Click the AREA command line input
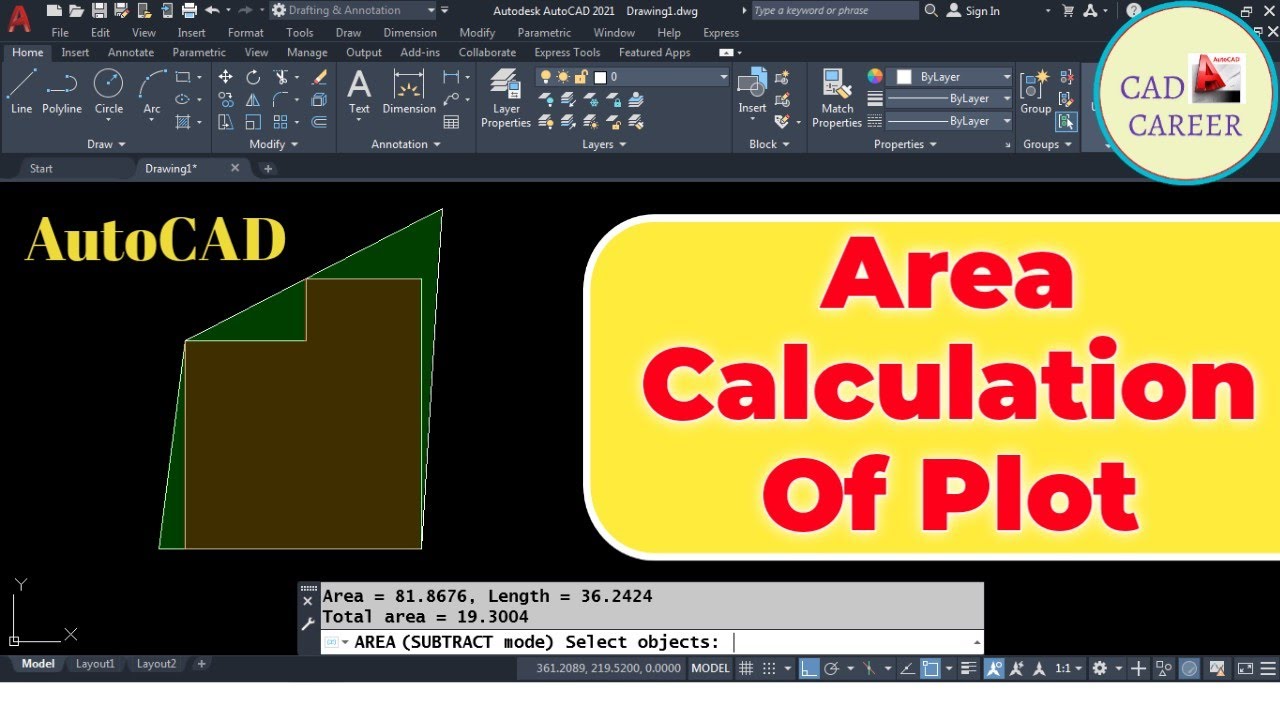The image size is (1280, 720). (x=652, y=642)
